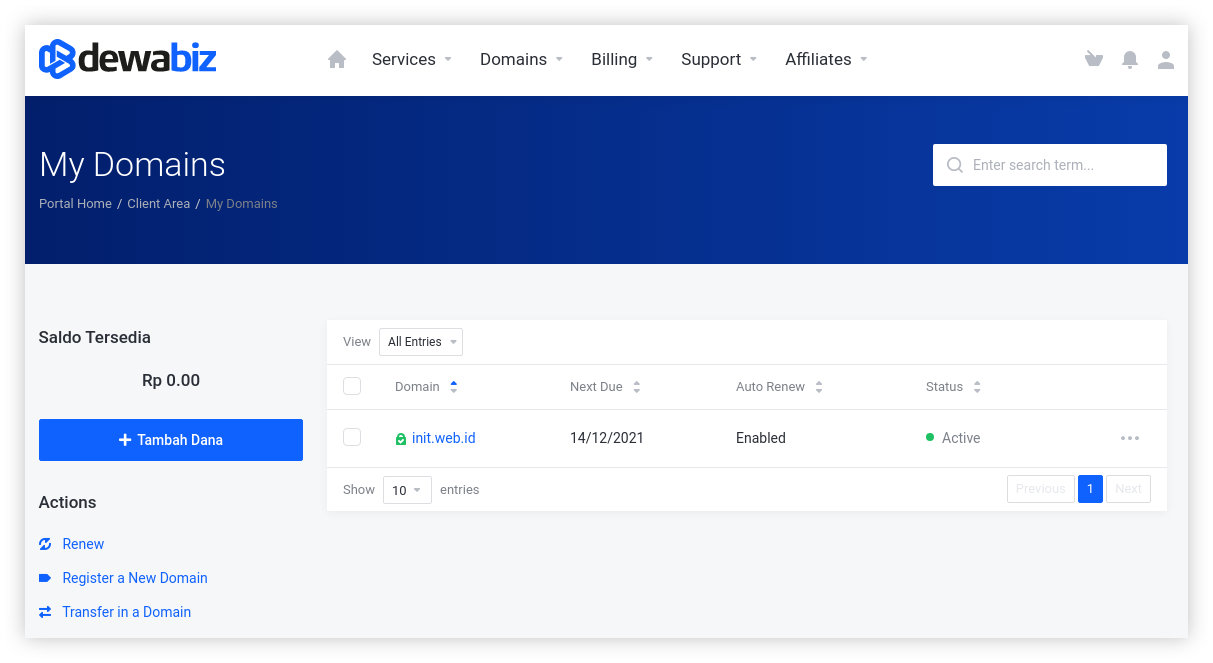Click the dewabiz logo
Screen dimensions: 1213x663
click(128, 59)
